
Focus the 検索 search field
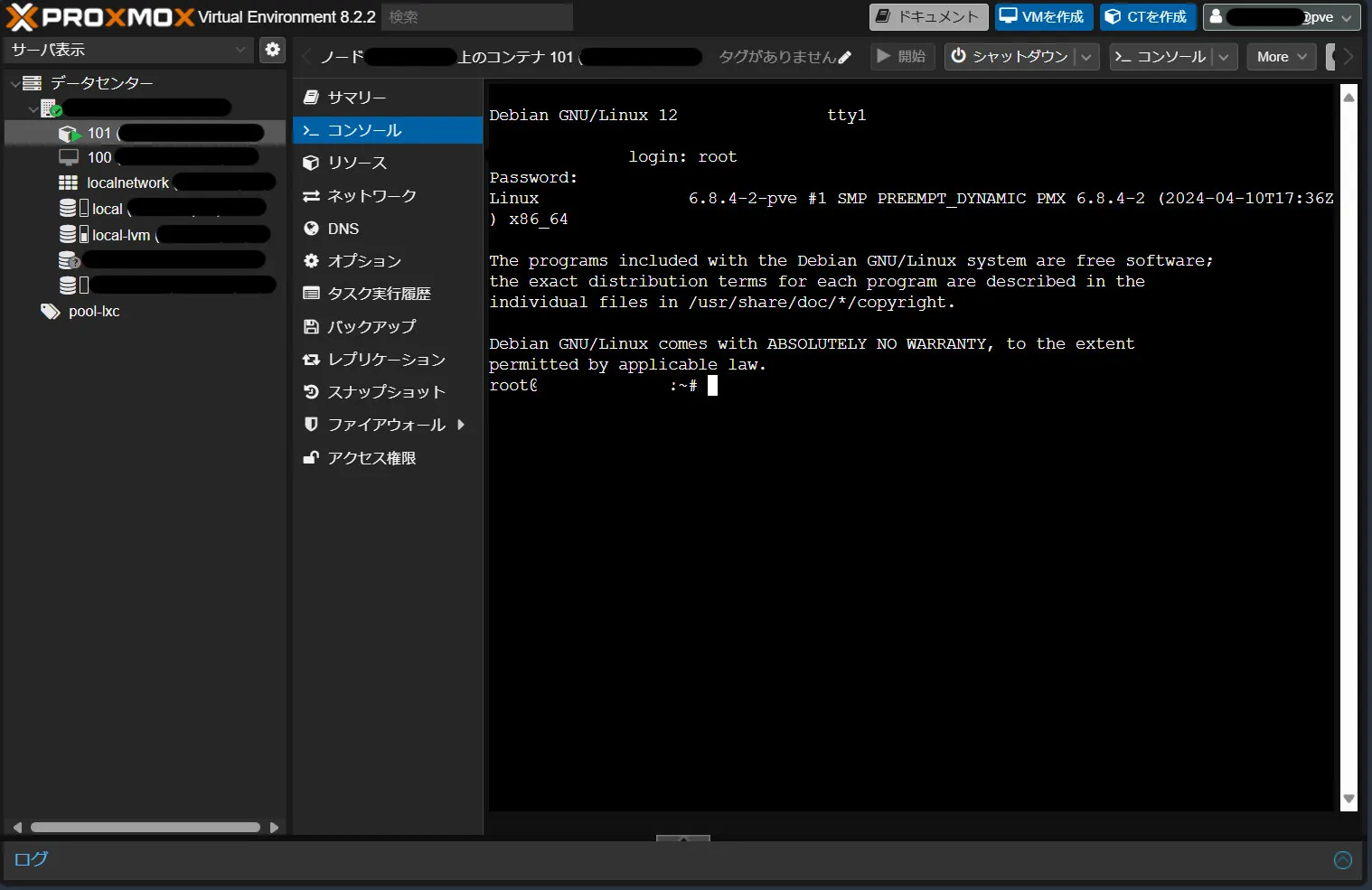click(477, 17)
